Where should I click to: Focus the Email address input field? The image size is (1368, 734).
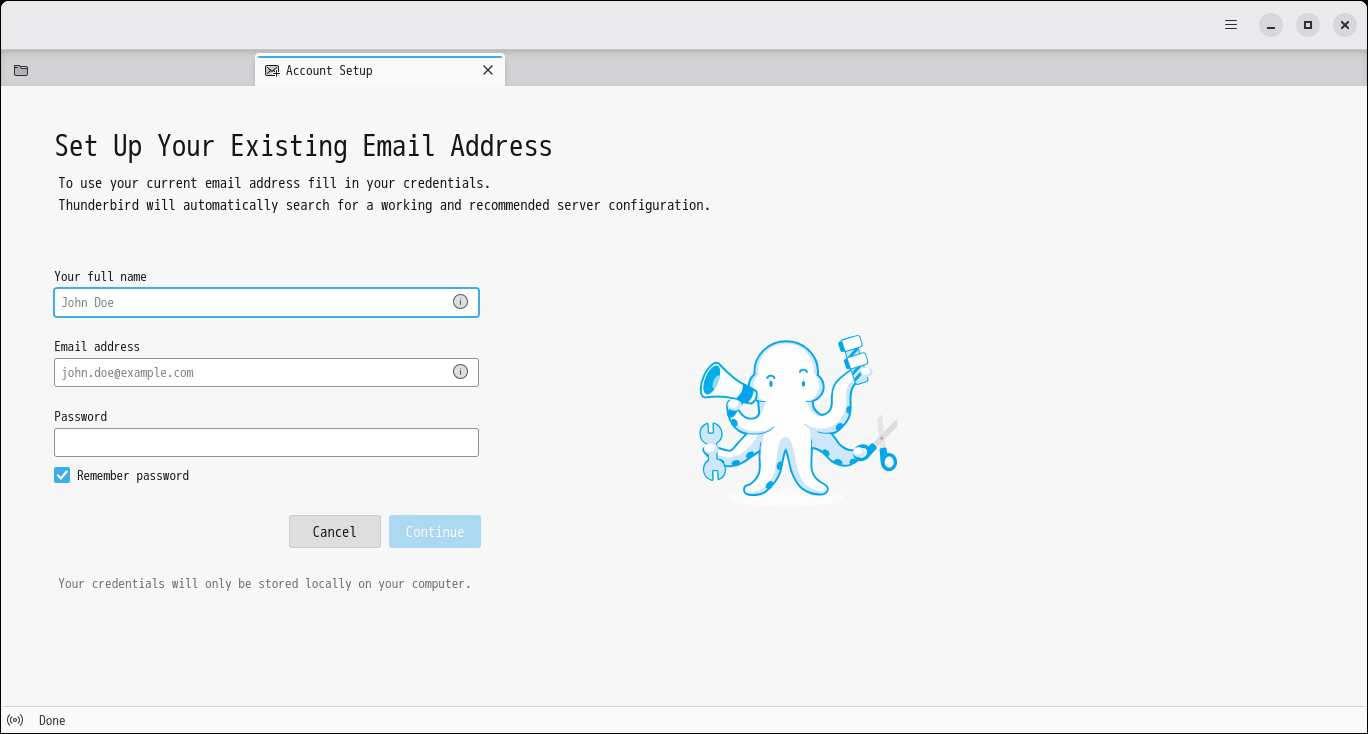[x=266, y=372]
